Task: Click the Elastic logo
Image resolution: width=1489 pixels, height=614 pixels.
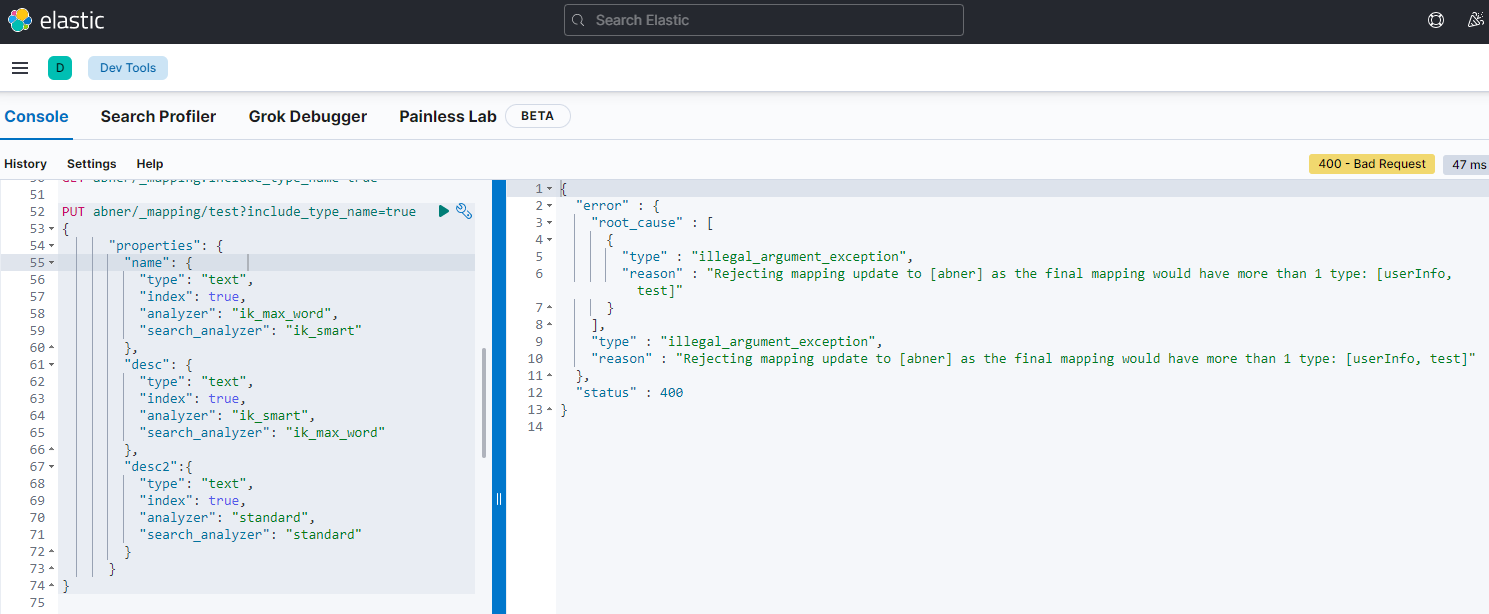Action: [x=56, y=20]
